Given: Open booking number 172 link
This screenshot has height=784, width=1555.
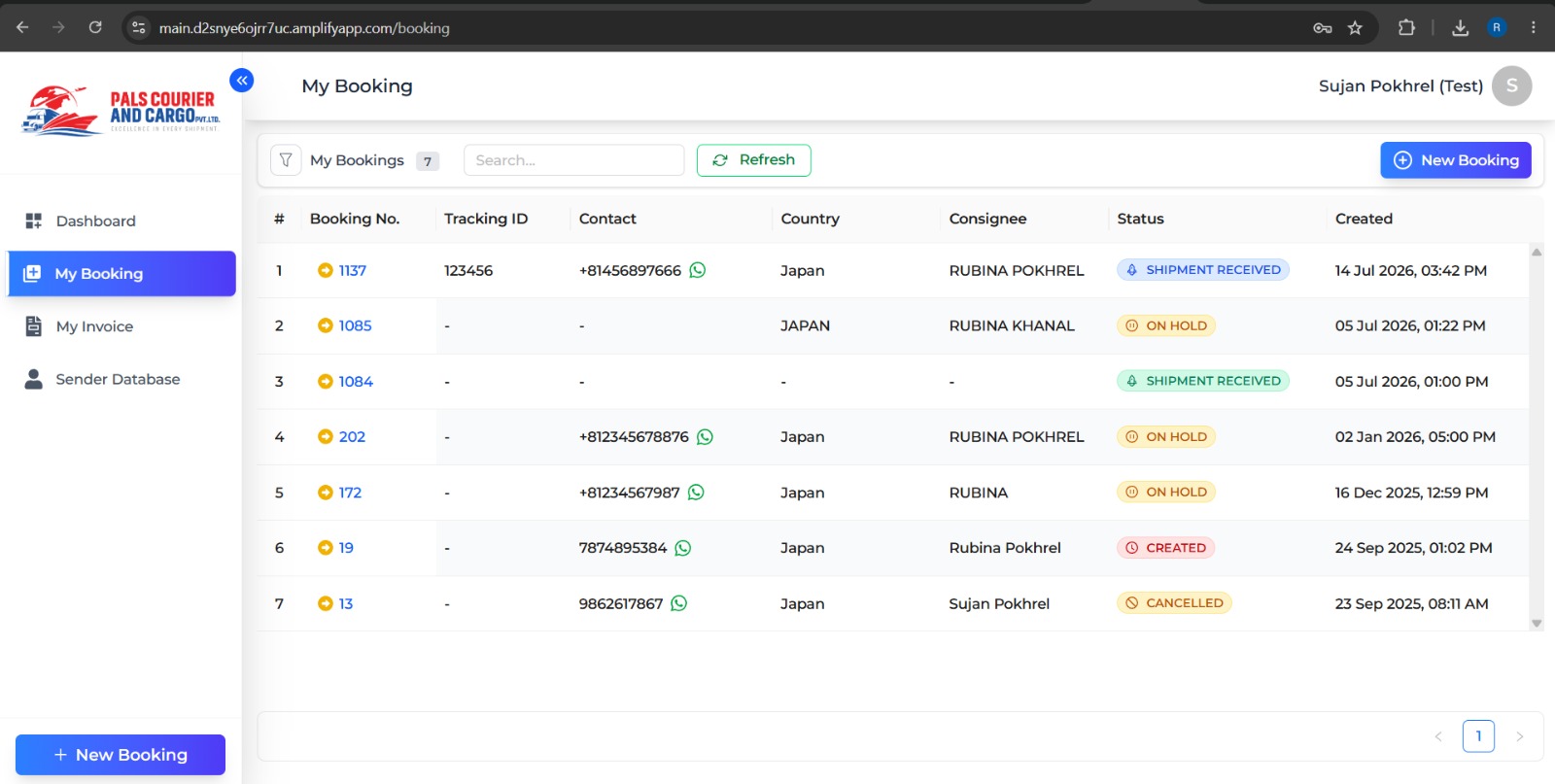Looking at the screenshot, I should pos(350,493).
